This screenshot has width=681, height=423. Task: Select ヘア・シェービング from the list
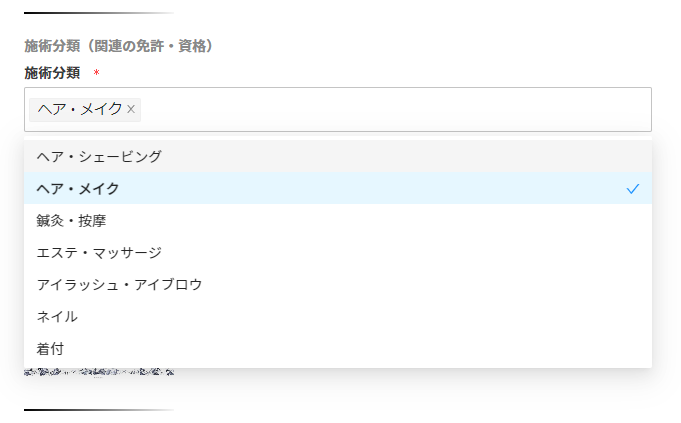(x=99, y=156)
